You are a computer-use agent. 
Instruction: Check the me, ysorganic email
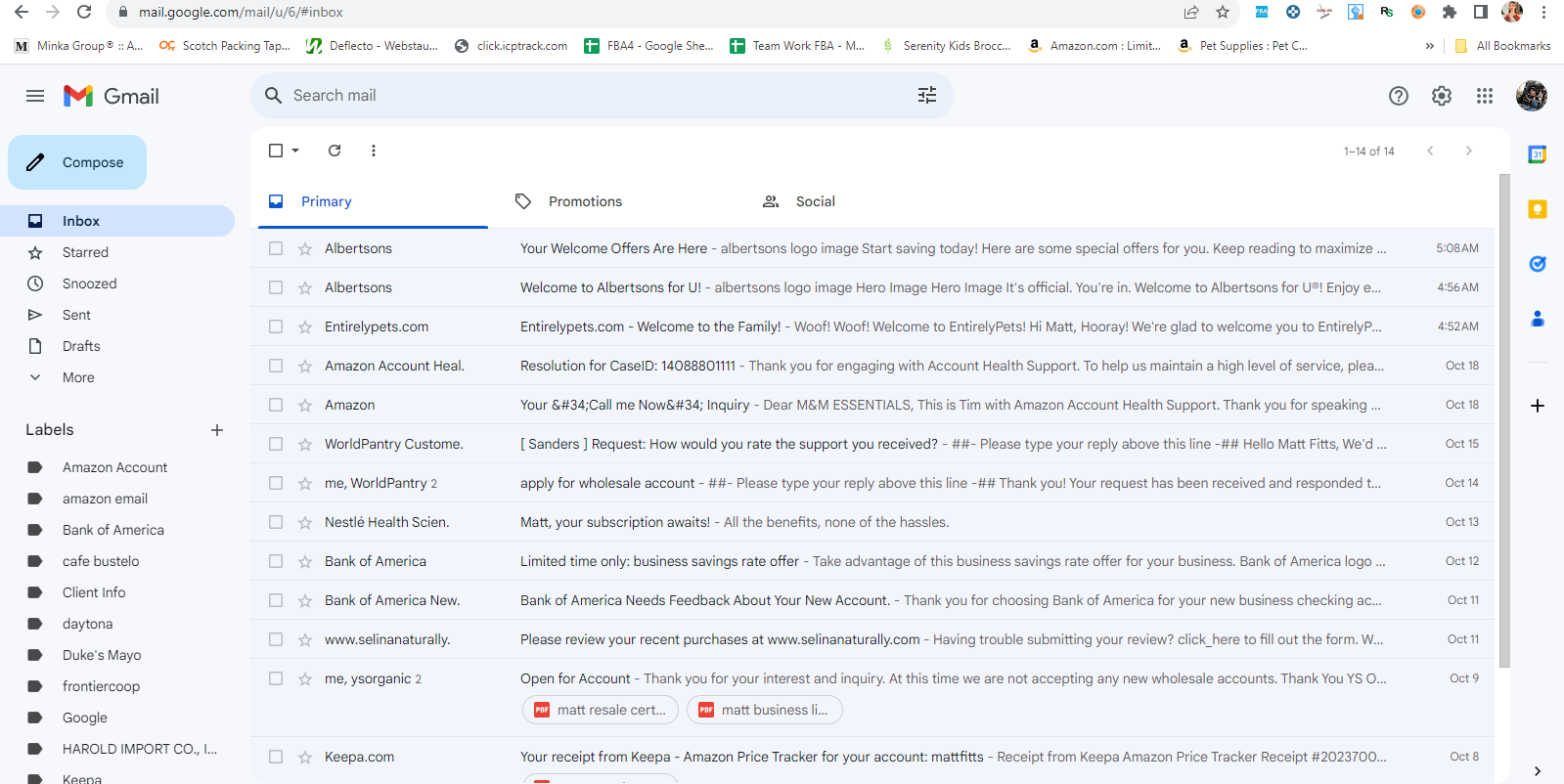pos(276,678)
